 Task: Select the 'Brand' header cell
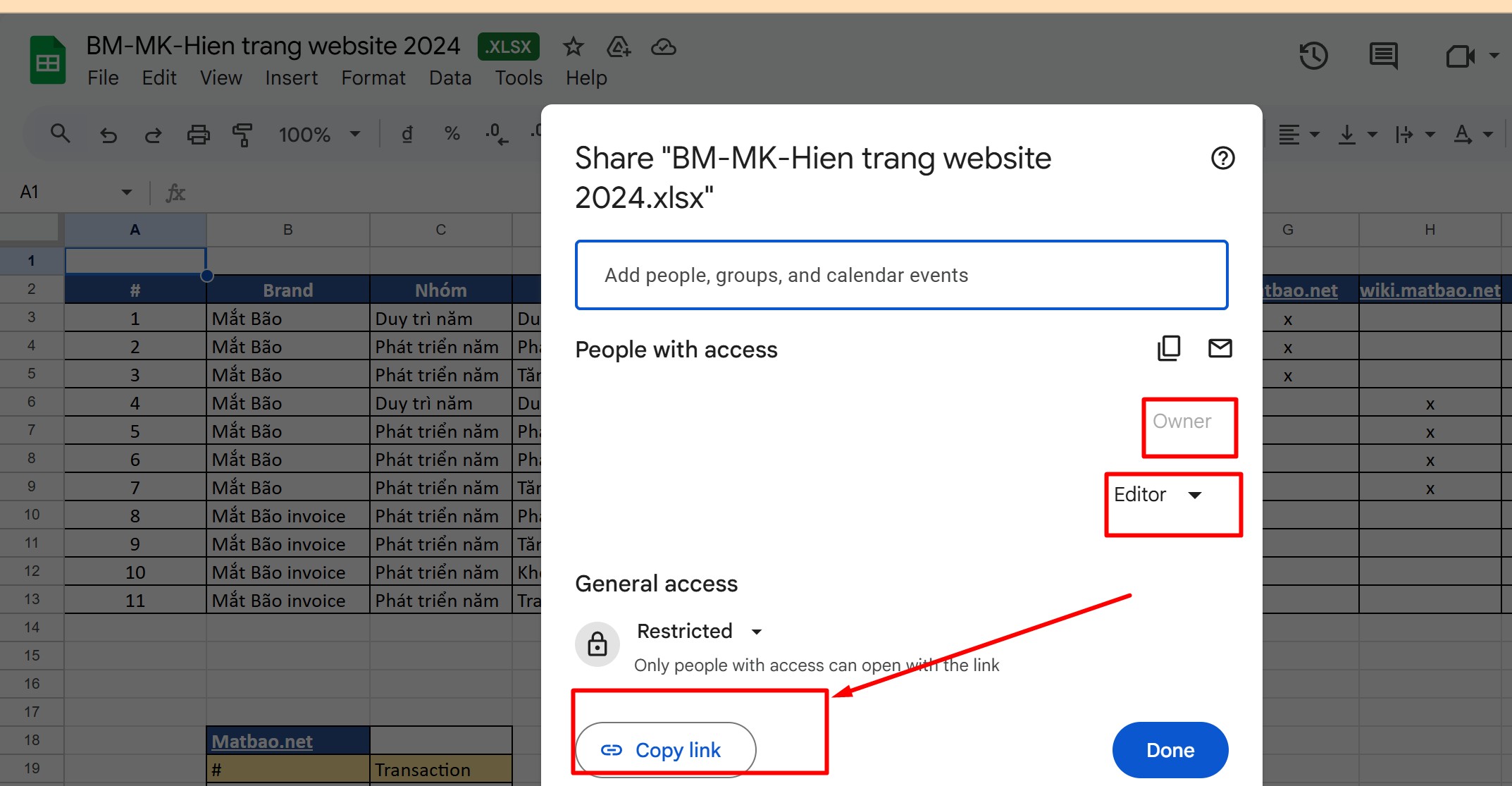[x=287, y=290]
